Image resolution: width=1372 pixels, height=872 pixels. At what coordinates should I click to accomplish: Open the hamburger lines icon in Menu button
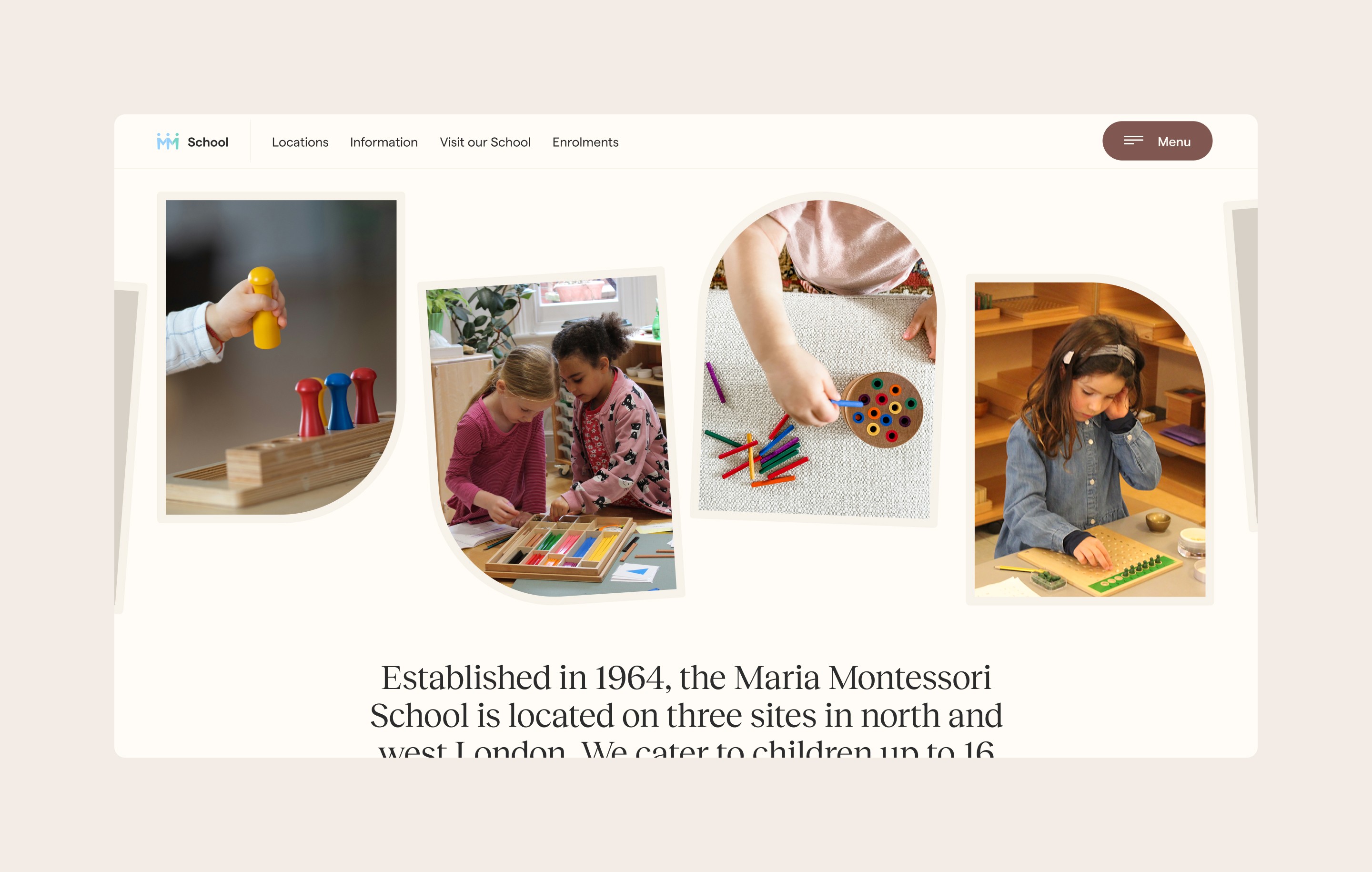coord(1133,140)
